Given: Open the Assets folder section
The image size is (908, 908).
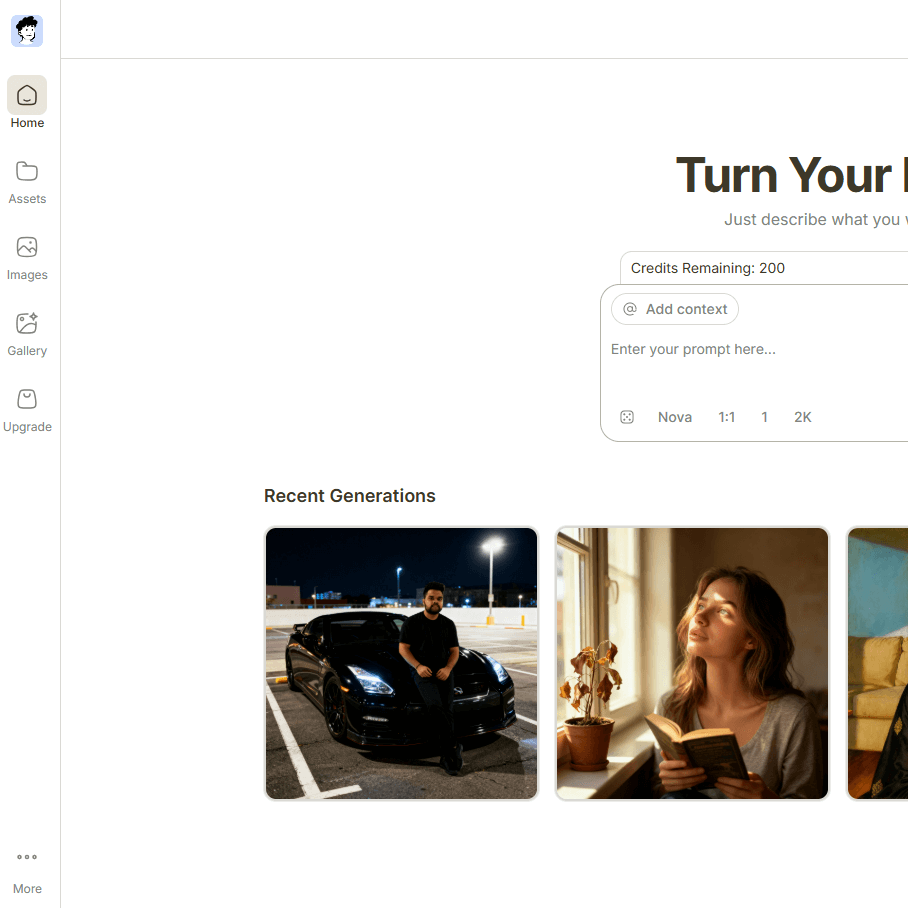Looking at the screenshot, I should pos(27,180).
